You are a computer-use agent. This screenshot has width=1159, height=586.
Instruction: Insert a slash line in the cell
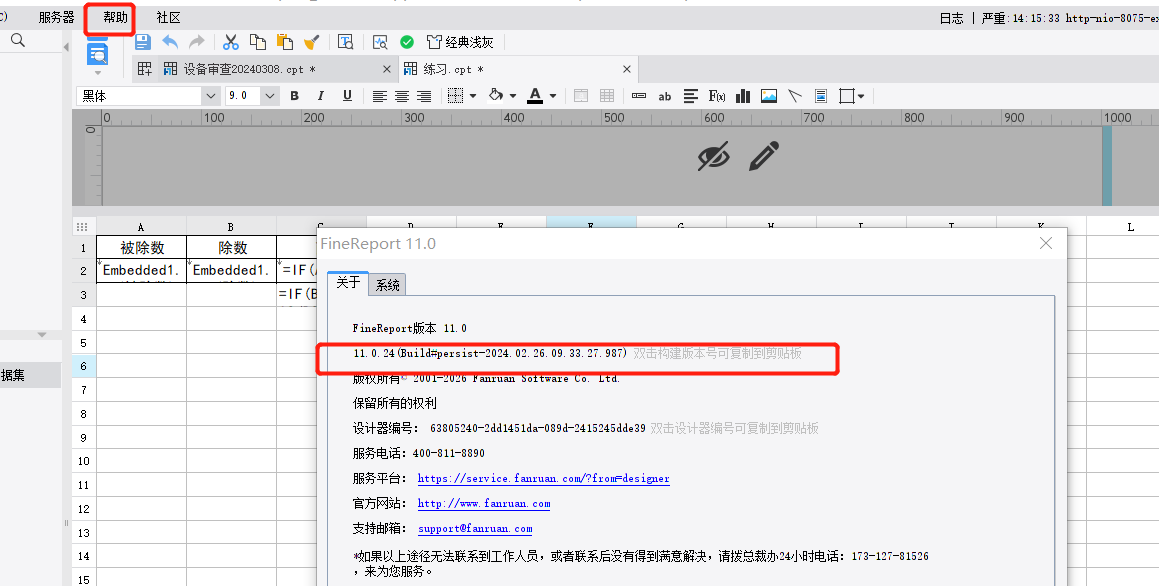[795, 96]
